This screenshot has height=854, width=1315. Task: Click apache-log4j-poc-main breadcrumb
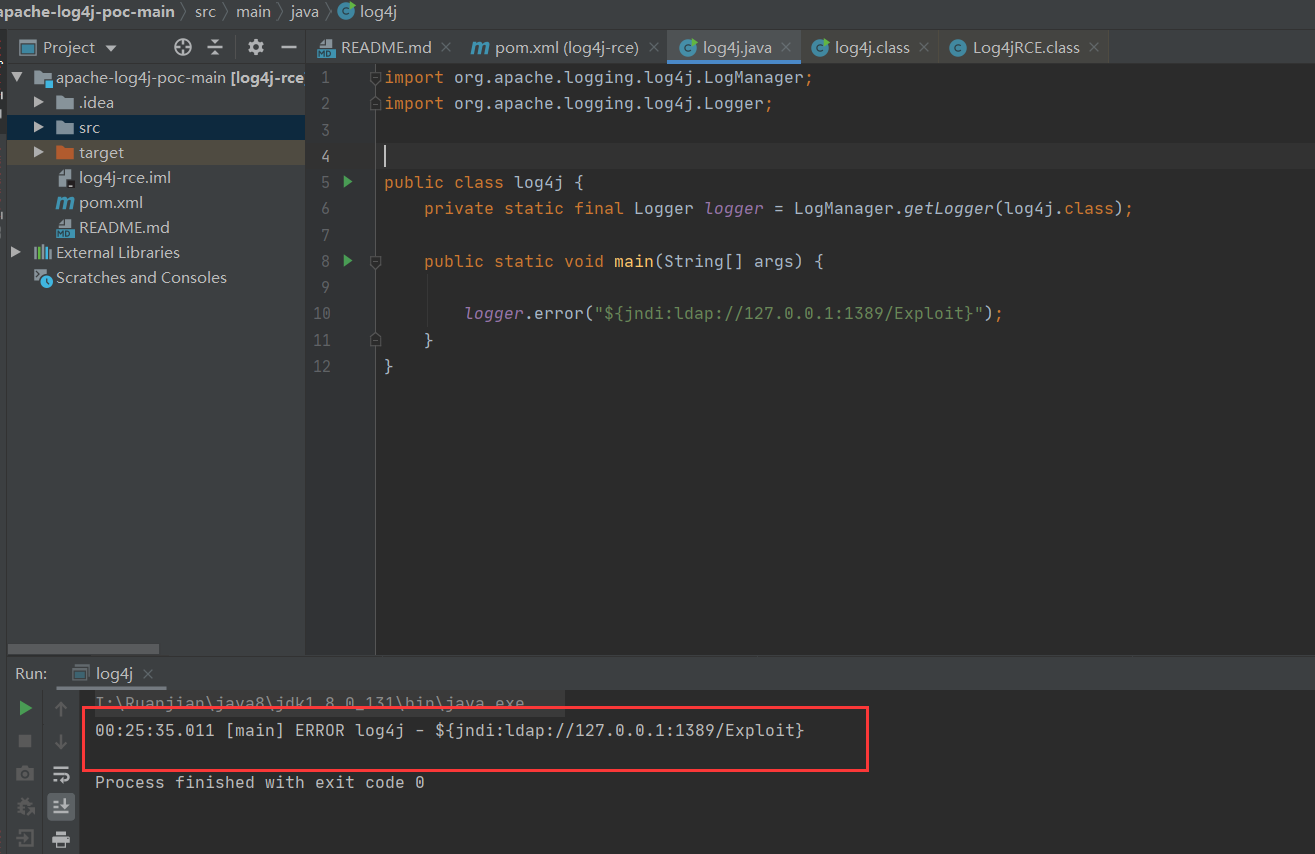(x=86, y=12)
